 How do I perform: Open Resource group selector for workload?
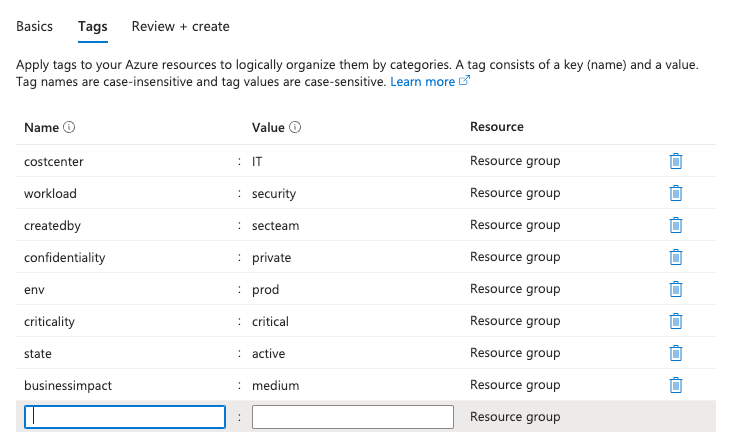point(515,193)
